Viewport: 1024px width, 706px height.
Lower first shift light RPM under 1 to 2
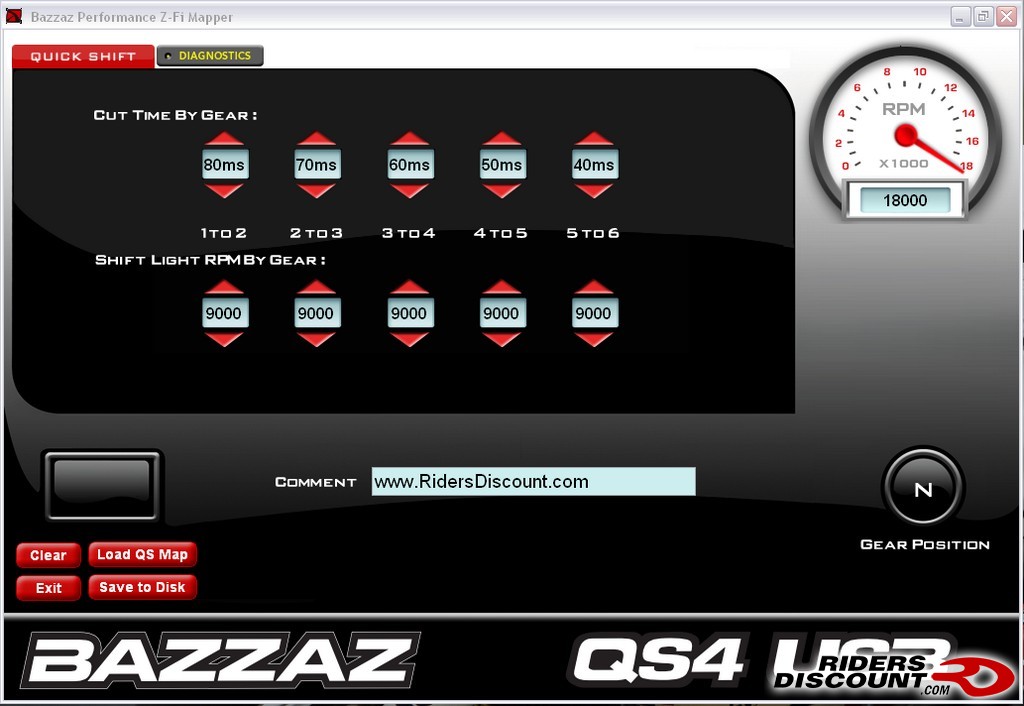coord(224,340)
